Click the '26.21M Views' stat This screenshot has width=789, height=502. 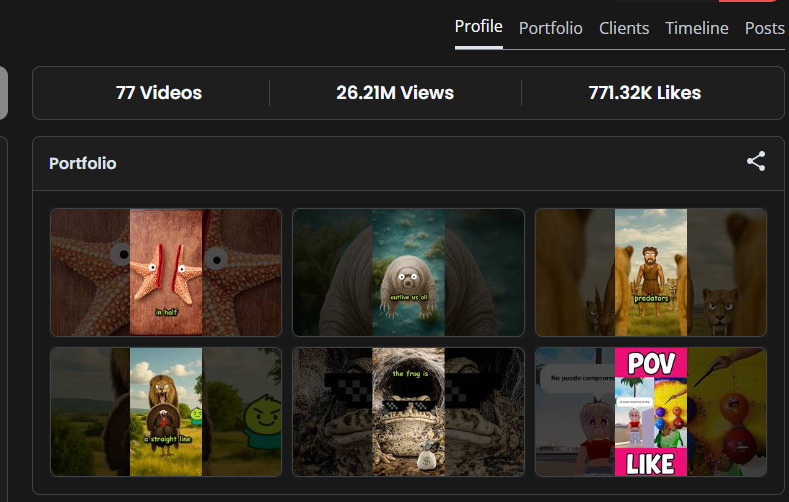395,93
